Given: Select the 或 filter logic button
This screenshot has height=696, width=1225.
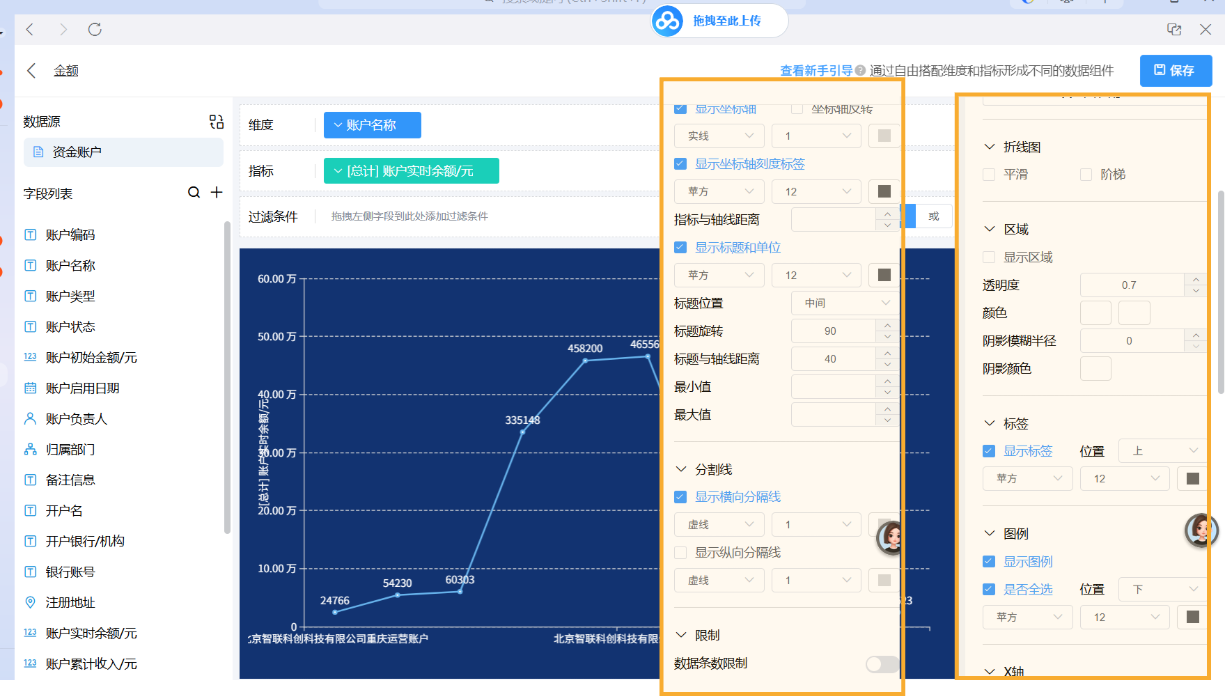Looking at the screenshot, I should pos(934,216).
